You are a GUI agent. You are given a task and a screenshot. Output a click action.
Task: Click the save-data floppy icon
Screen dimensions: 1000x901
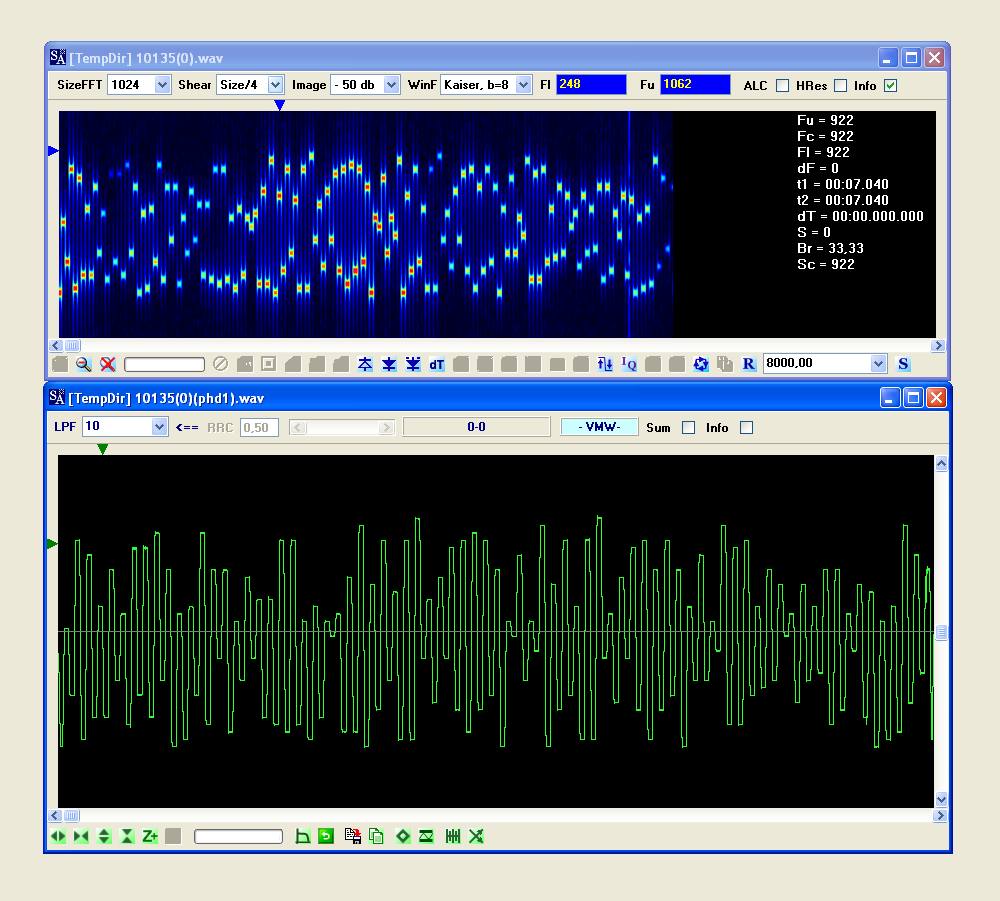[353, 836]
